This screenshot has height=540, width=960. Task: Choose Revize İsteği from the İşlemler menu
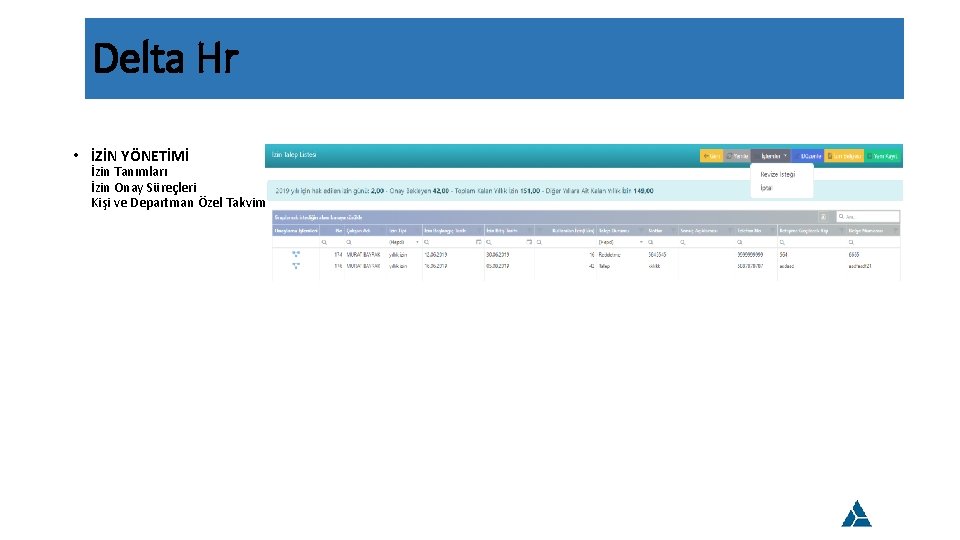(x=778, y=174)
